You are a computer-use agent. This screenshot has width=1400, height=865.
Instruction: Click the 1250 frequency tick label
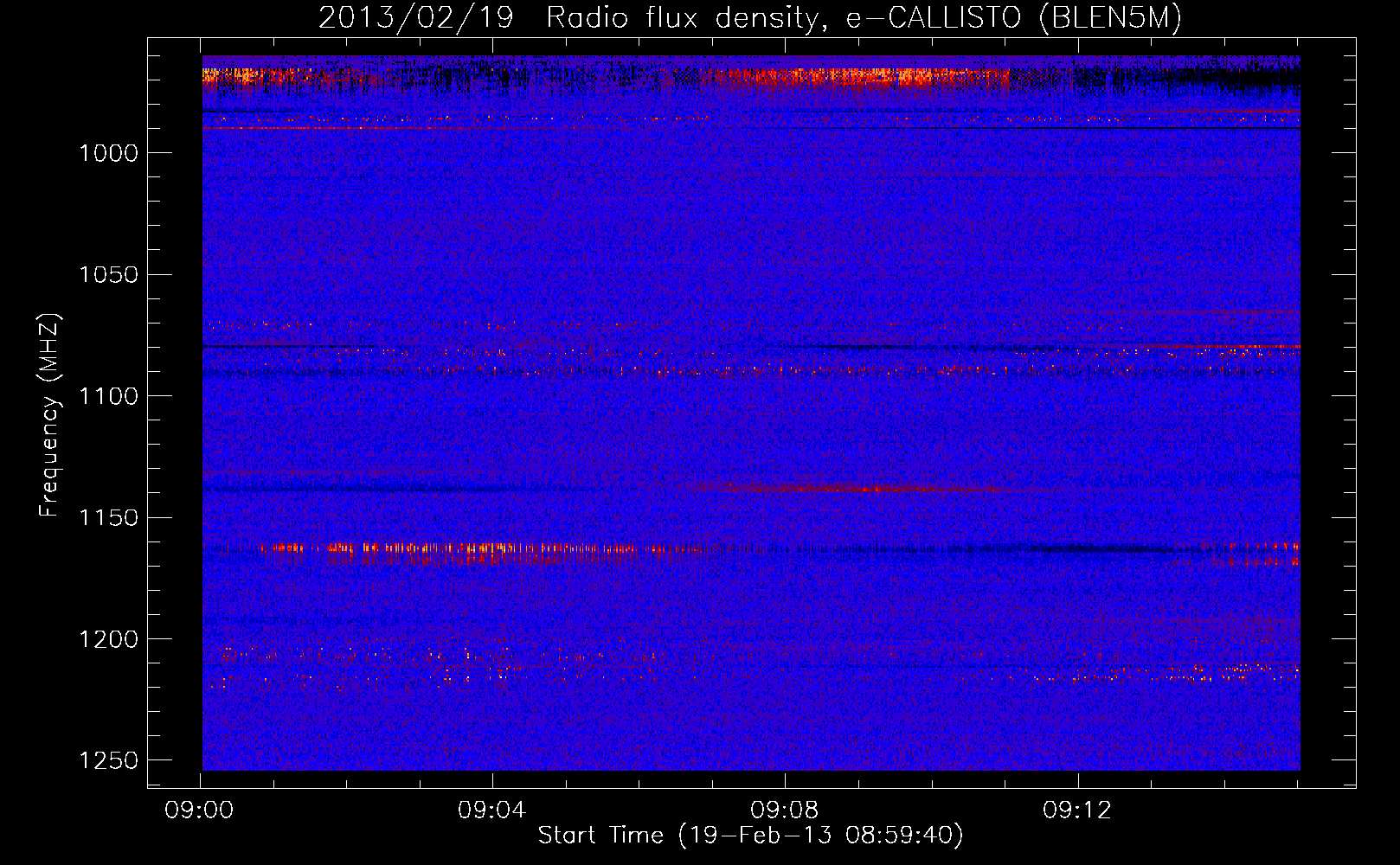pyautogui.click(x=108, y=760)
